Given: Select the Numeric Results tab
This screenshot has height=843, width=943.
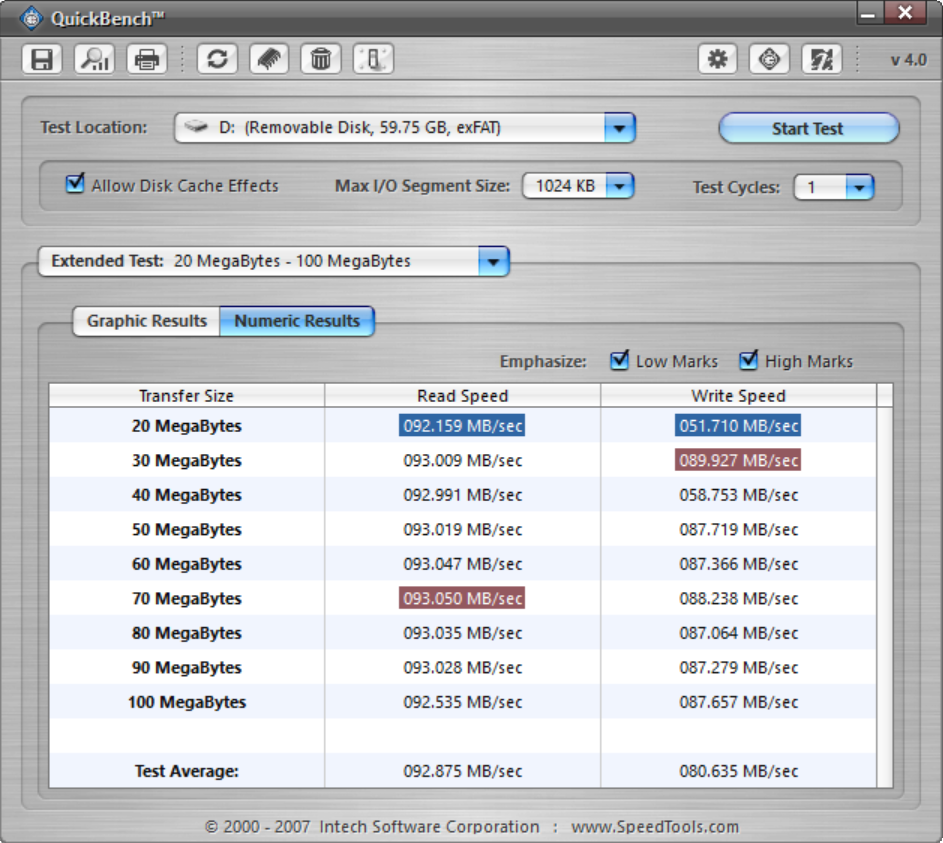Looking at the screenshot, I should [x=297, y=321].
